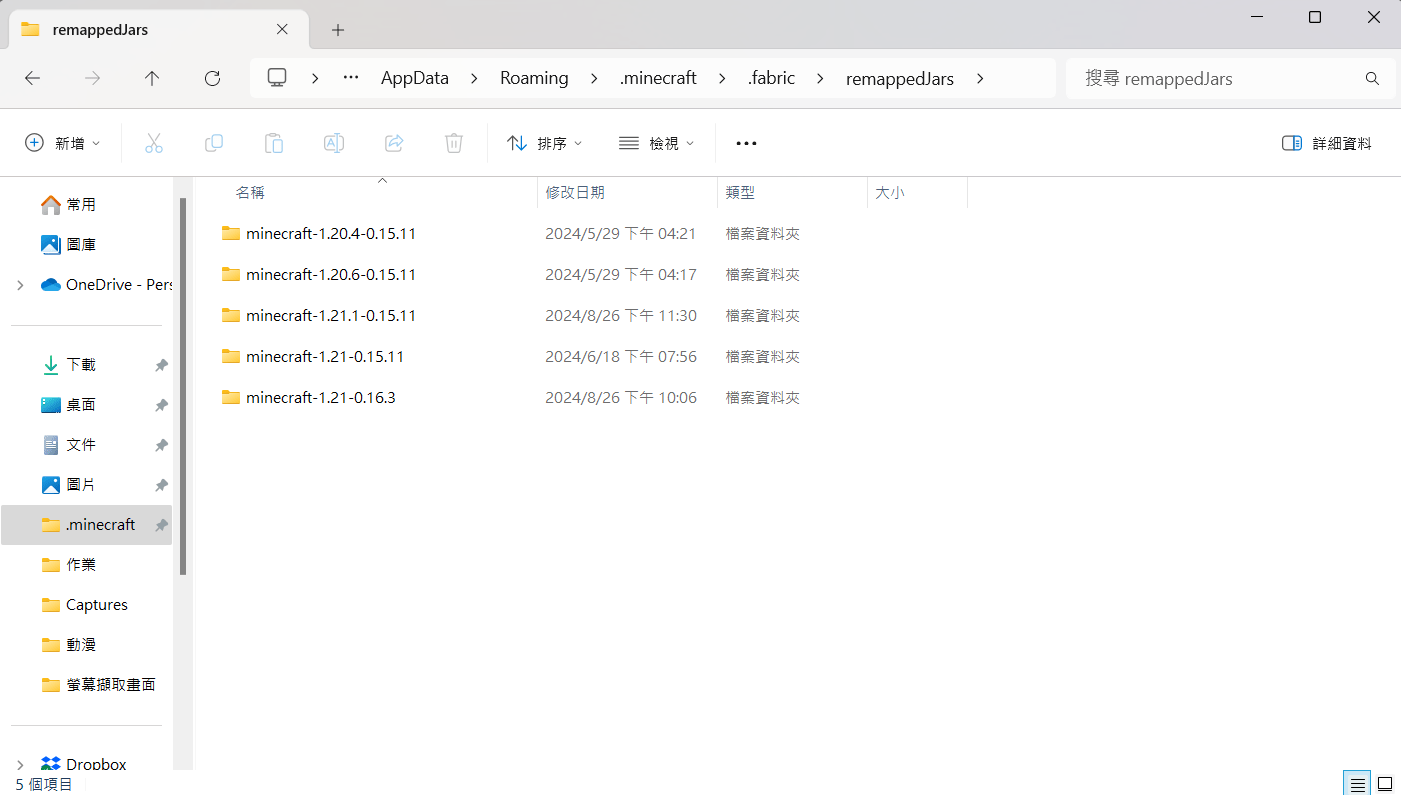The width and height of the screenshot is (1401, 795).
Task: Show hidden breadcrumb path via ellipsis
Action: click(x=350, y=78)
